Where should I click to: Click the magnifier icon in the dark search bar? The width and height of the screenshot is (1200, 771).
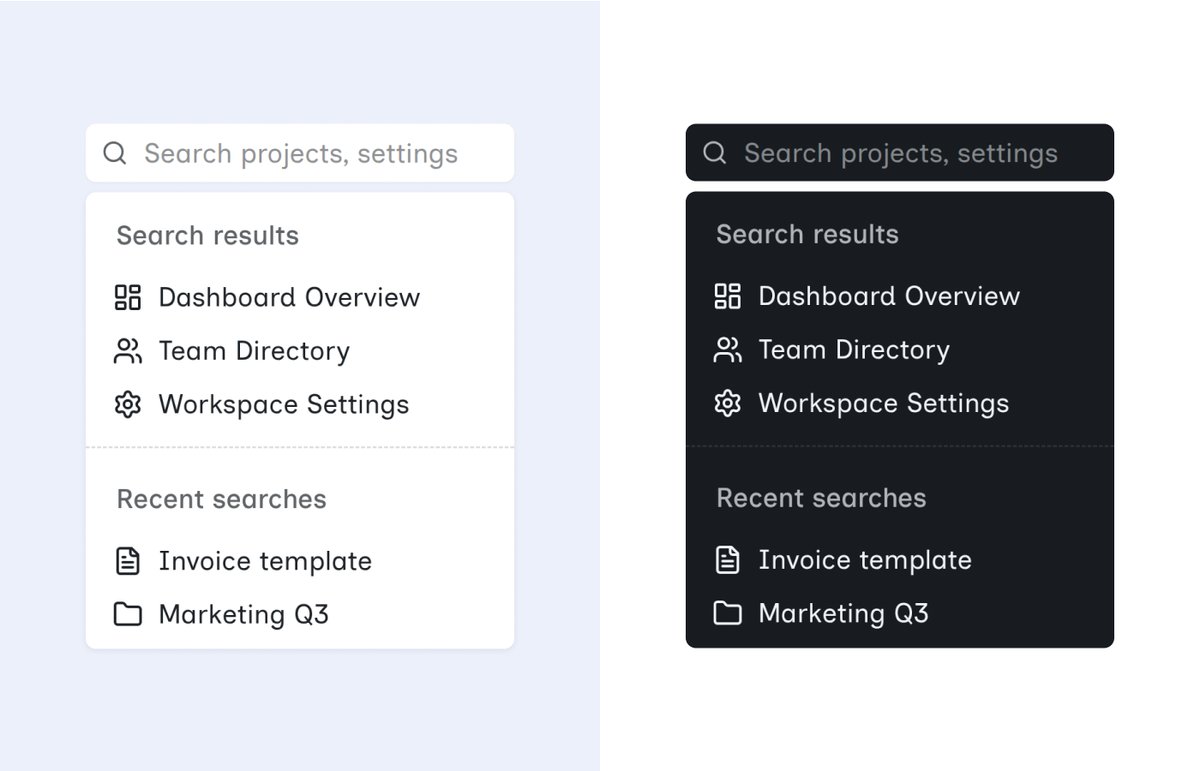point(715,153)
